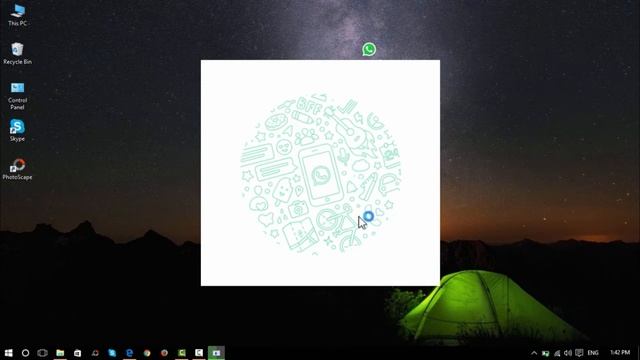Open Task View on the taskbar
Viewport: 640px width, 360px height.
[x=42, y=353]
